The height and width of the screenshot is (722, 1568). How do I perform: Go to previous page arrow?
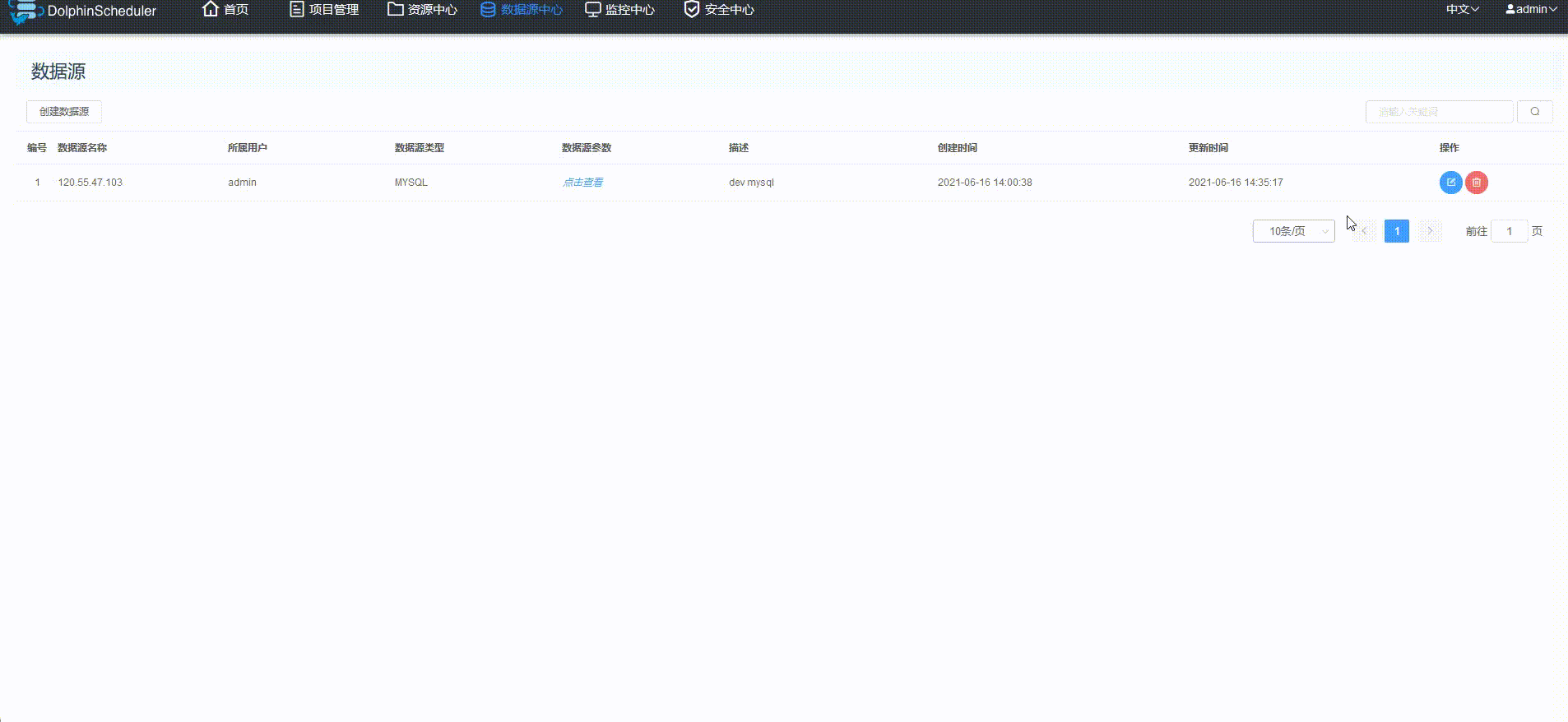(x=1364, y=231)
